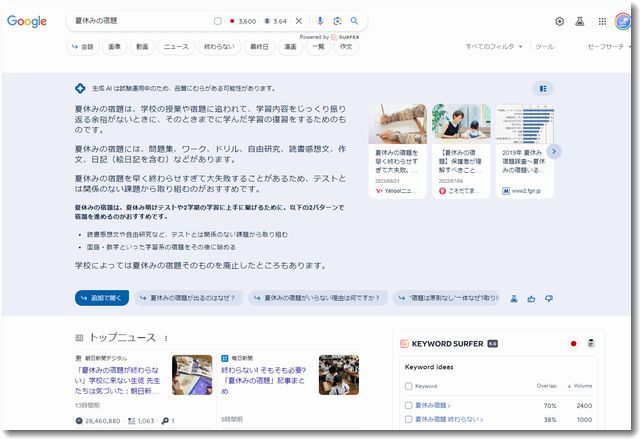Click the 1,063 word count stat
Image resolution: width=640 pixels, height=439 pixels.
coord(141,421)
